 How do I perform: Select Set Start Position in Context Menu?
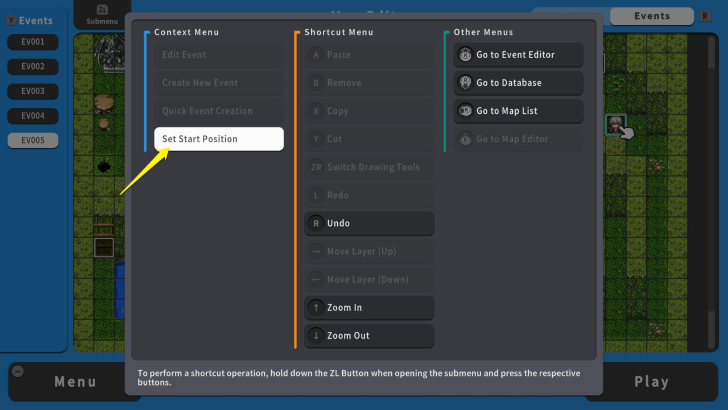point(219,139)
